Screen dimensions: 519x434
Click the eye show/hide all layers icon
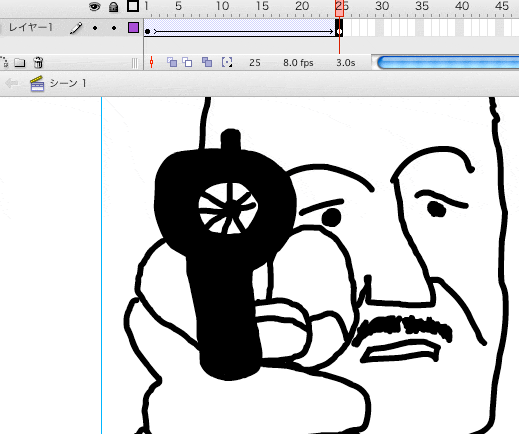95,6
